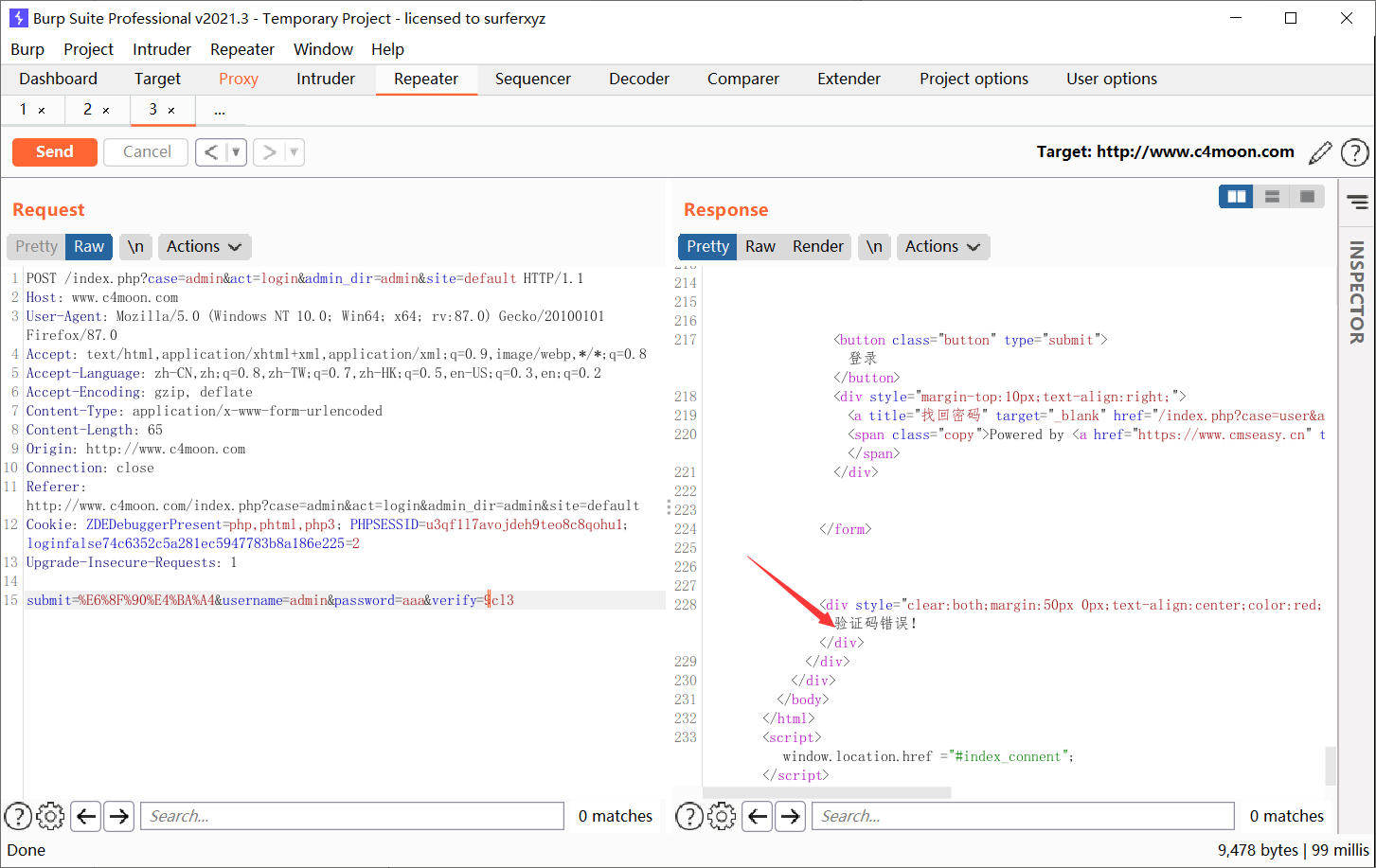
Task: Open back history dropdown arrow
Action: [236, 152]
